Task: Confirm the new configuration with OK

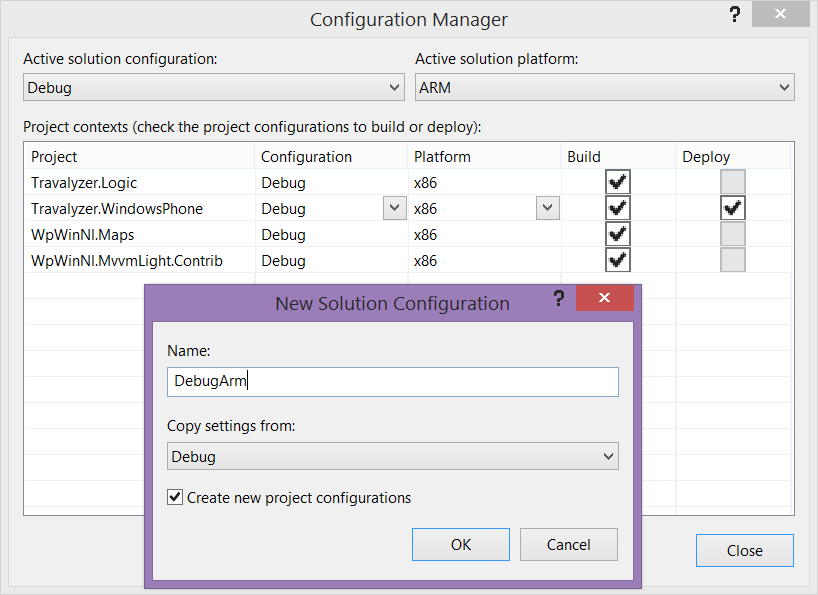Action: point(461,544)
